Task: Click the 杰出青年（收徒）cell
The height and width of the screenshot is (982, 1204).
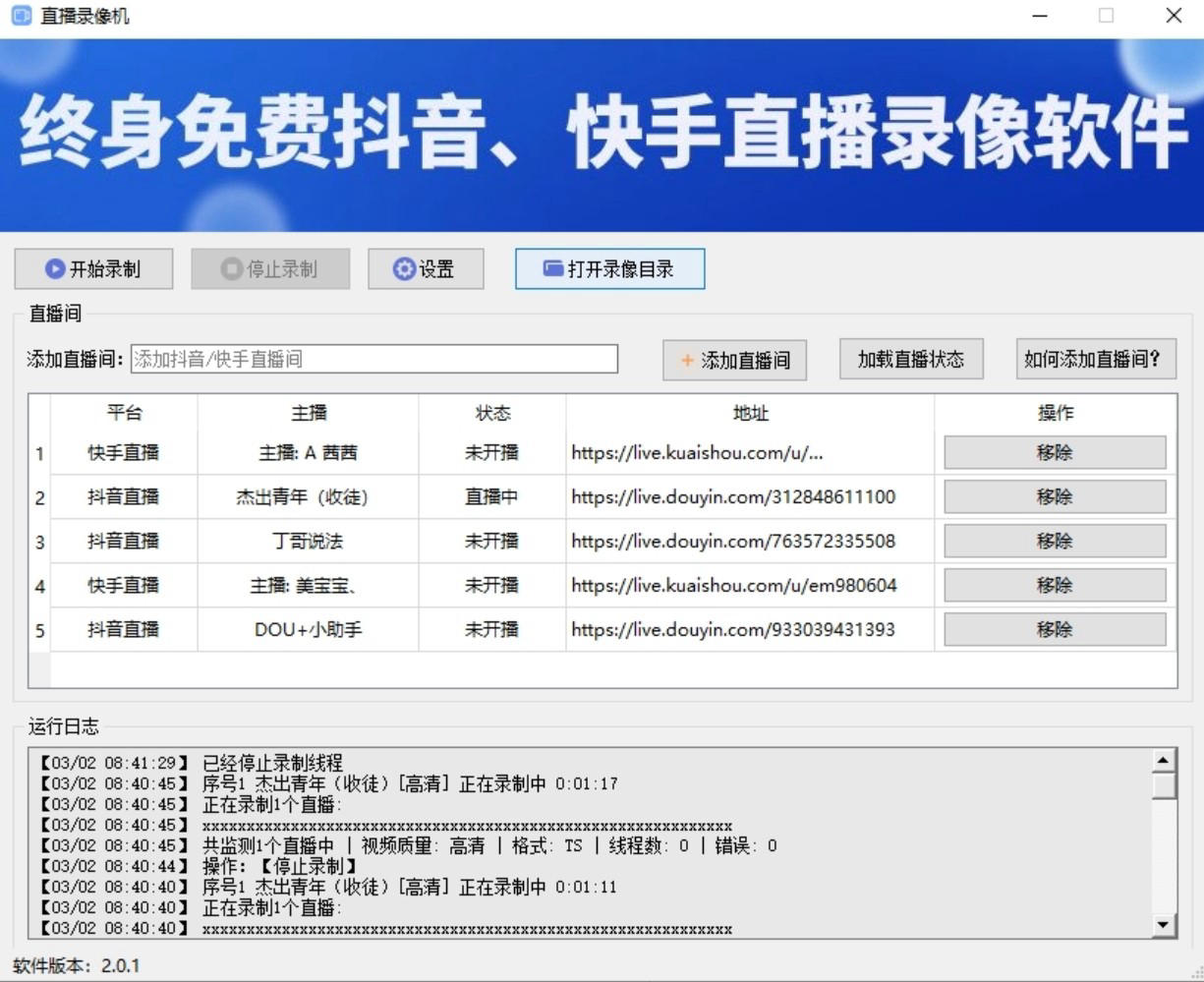Action: (x=309, y=497)
